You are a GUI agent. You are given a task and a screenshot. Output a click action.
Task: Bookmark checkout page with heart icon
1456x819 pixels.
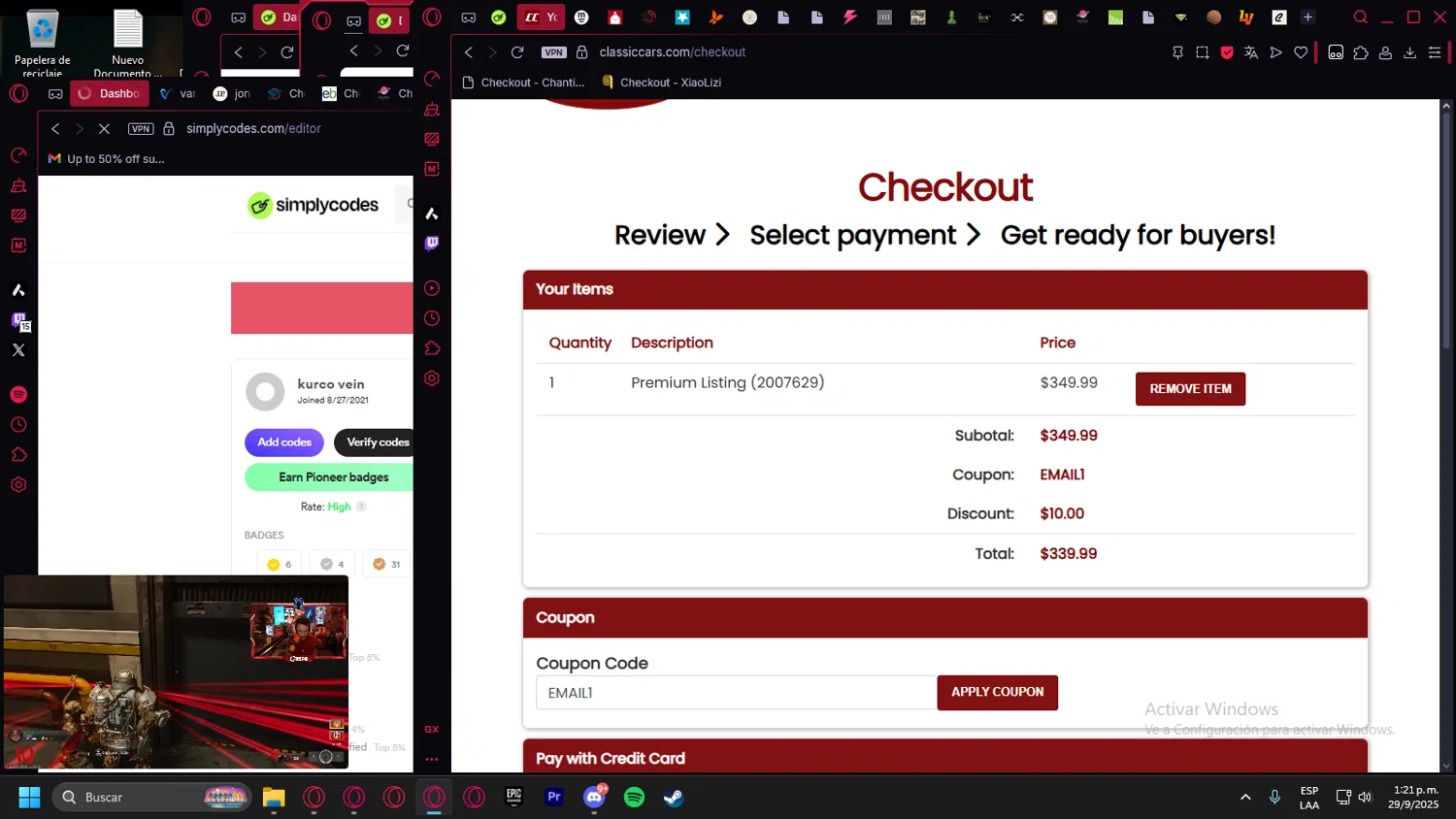tap(1301, 52)
